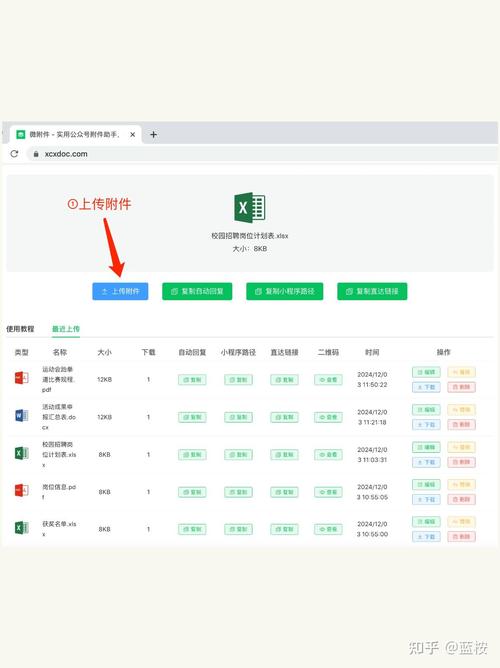This screenshot has width=500, height=668.
Task: Copy mini-program path for the 11:50:22 row
Action: coord(239,380)
